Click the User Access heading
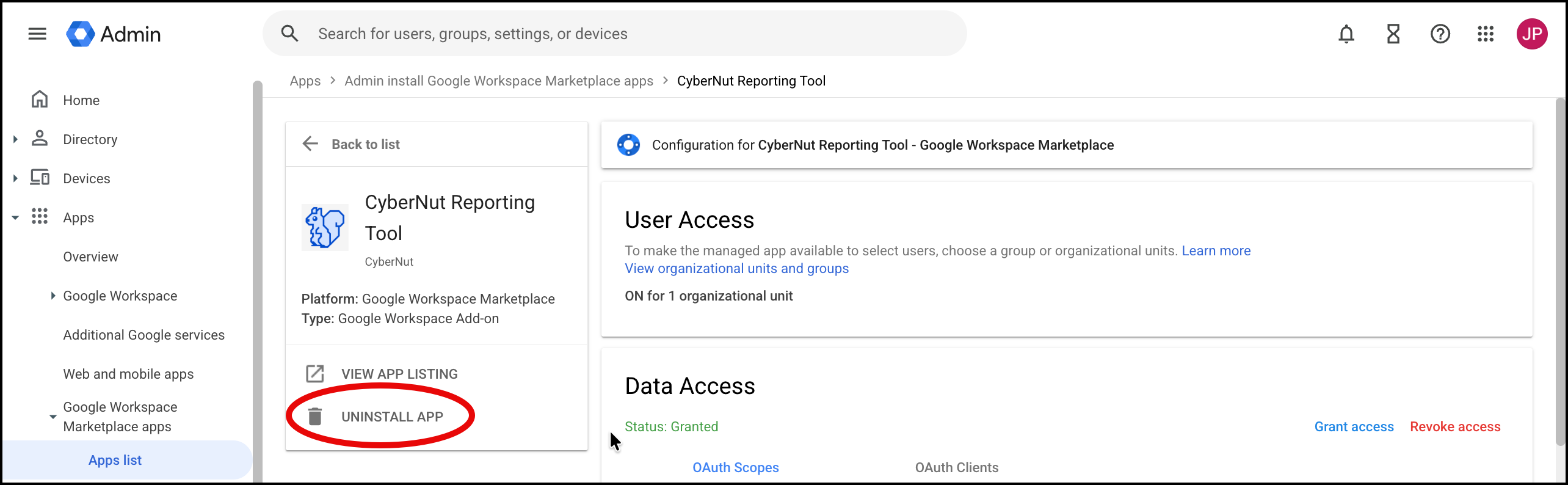Image resolution: width=1568 pixels, height=485 pixels. click(689, 220)
